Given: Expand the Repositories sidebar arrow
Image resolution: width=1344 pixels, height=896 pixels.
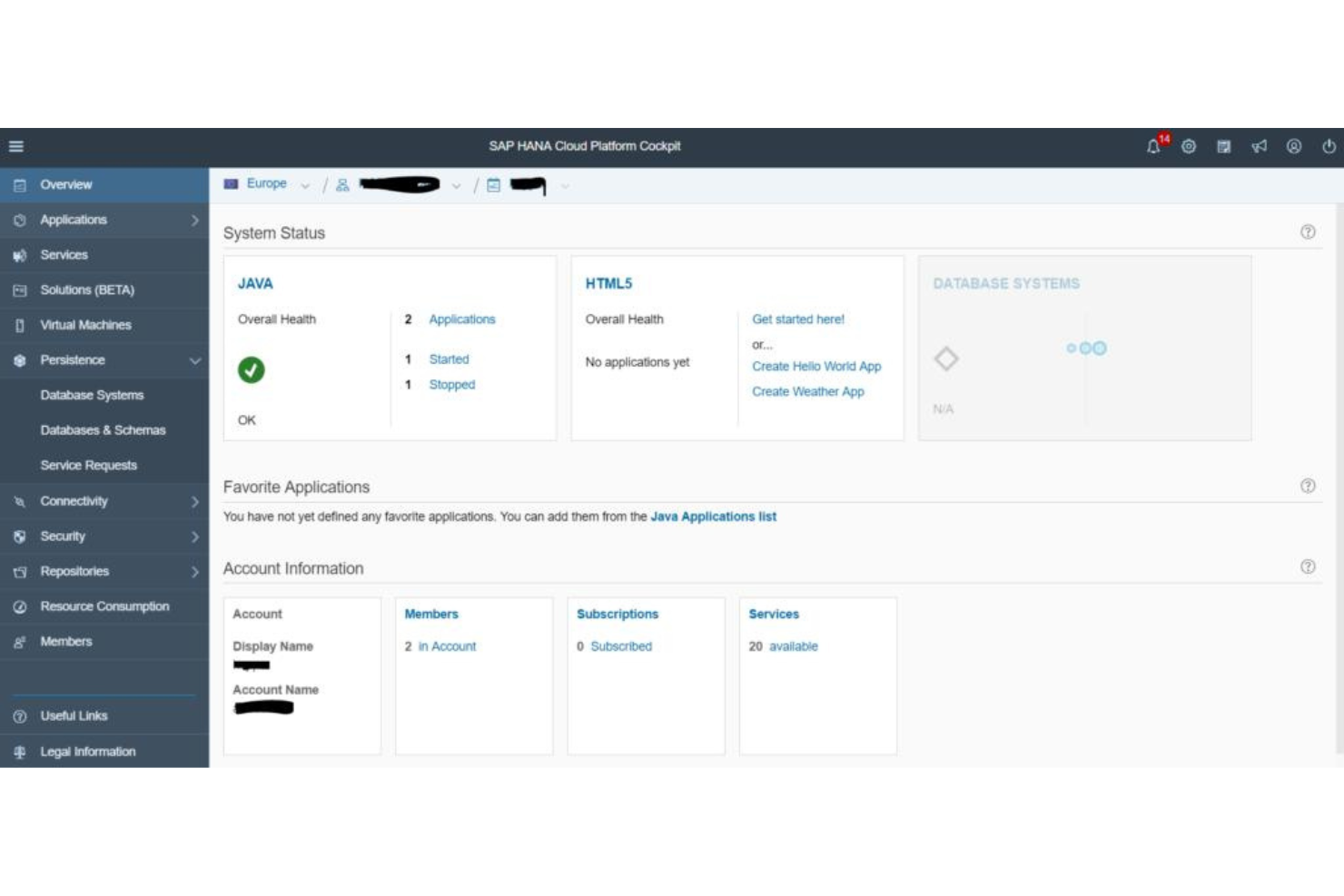Looking at the screenshot, I should point(193,571).
